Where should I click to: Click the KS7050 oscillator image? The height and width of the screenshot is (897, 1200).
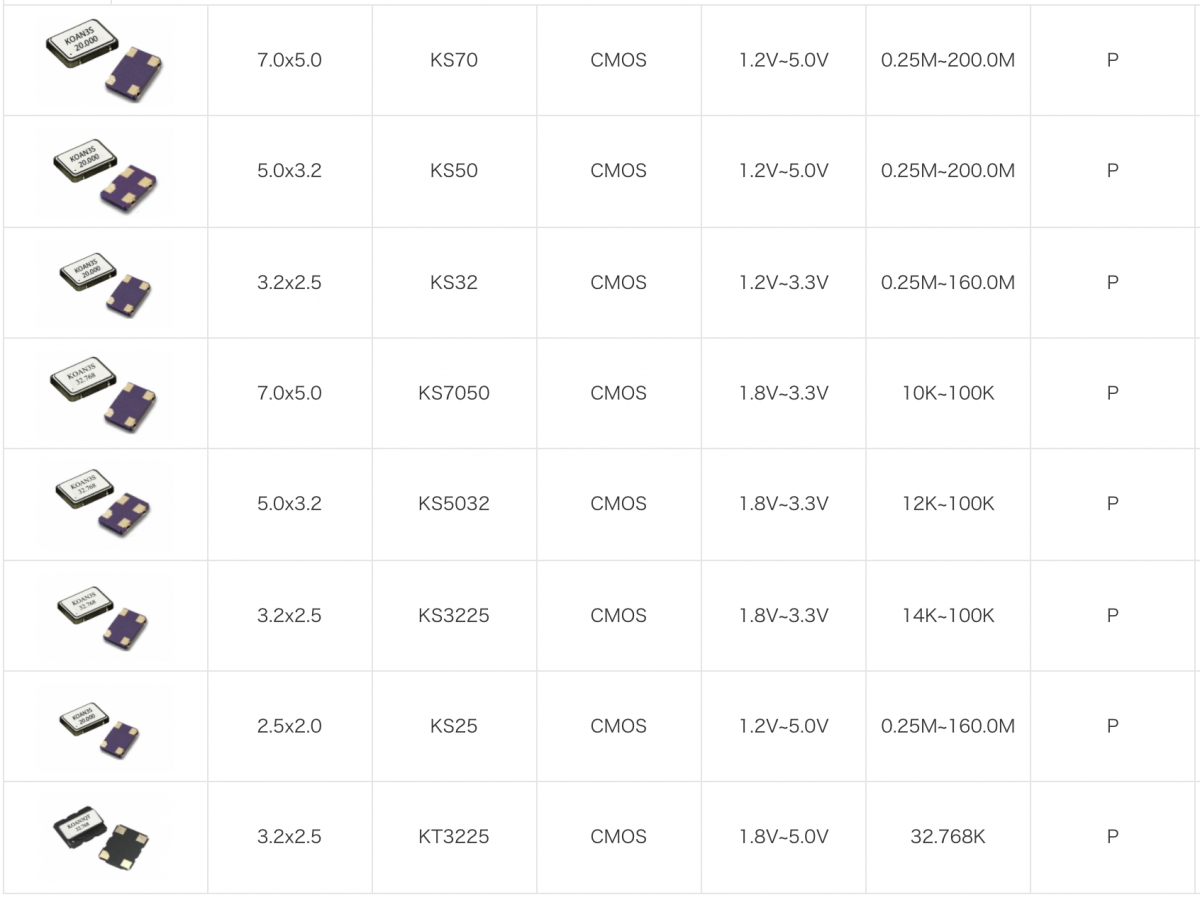click(104, 394)
